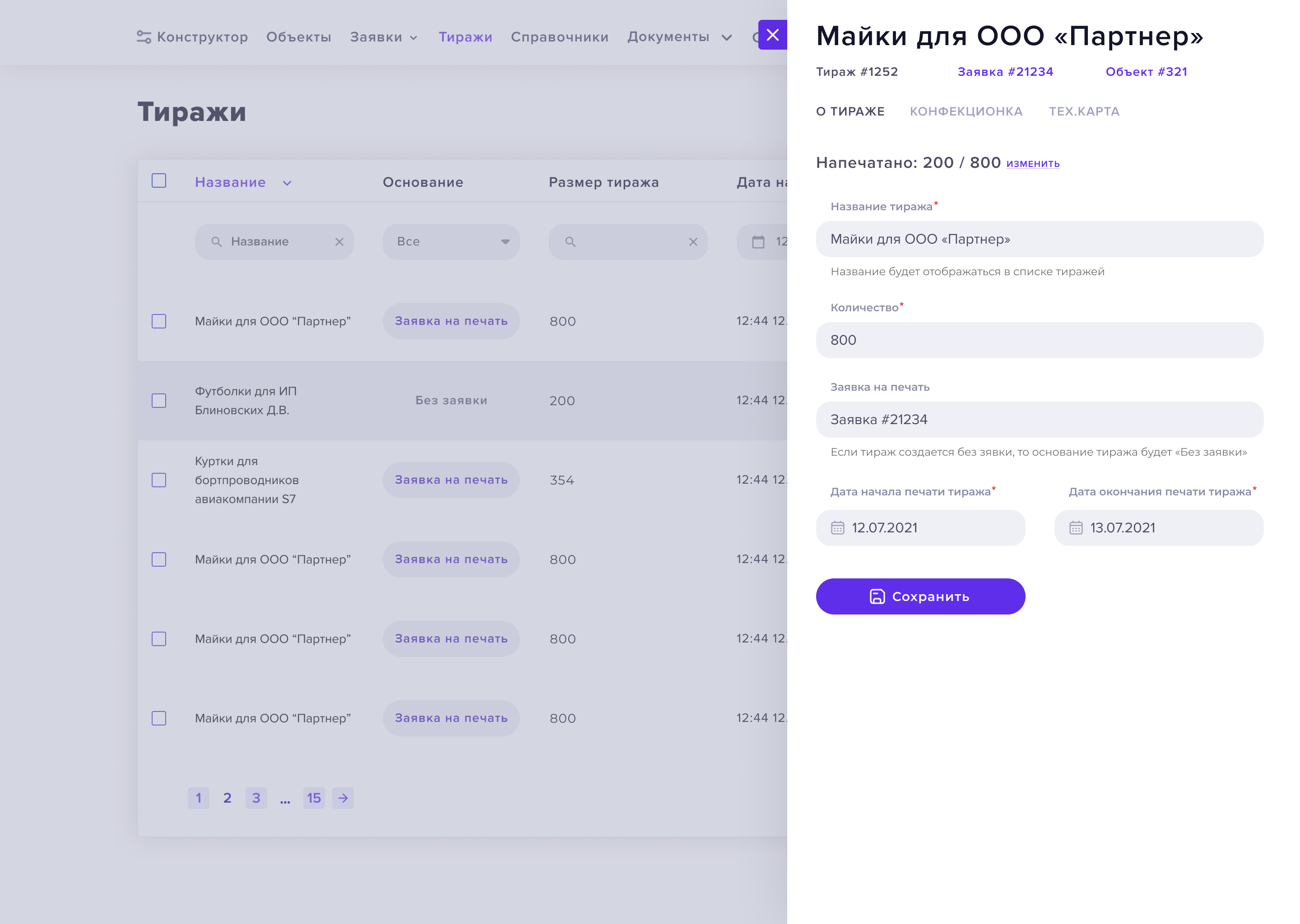Go to next page arrow
Screen dimensions: 1300x924
coord(343,798)
